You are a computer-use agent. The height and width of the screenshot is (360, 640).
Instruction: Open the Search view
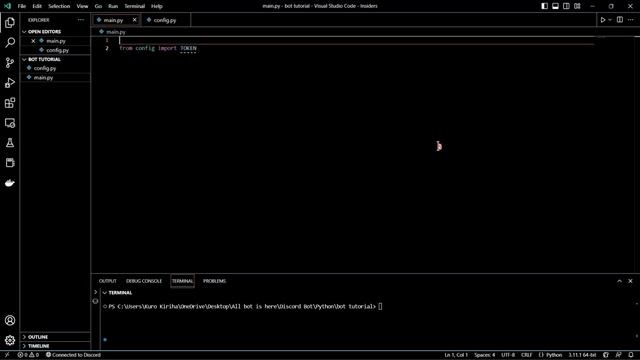(x=10, y=42)
